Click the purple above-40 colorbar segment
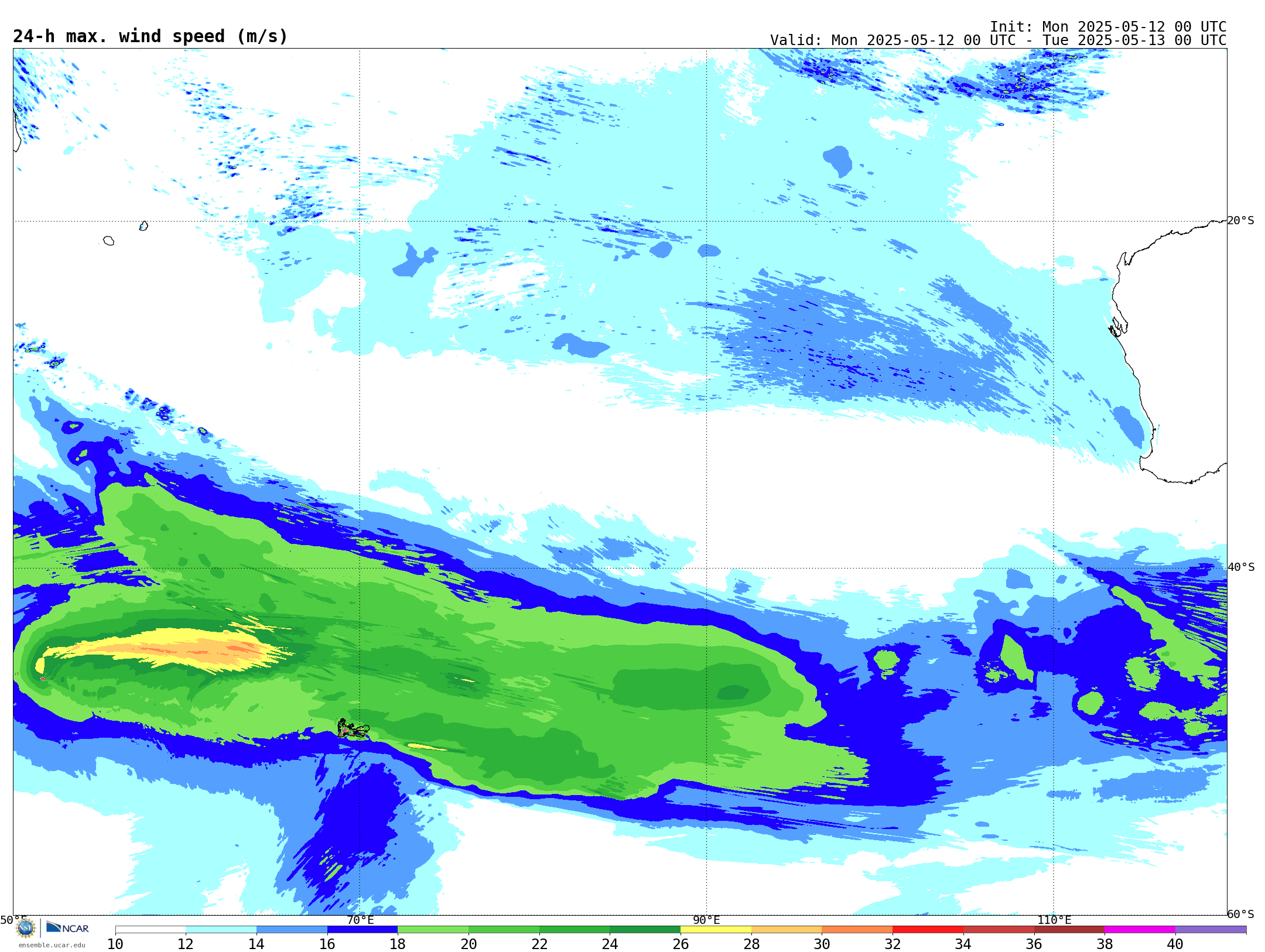The image size is (1265, 952). (1211, 930)
